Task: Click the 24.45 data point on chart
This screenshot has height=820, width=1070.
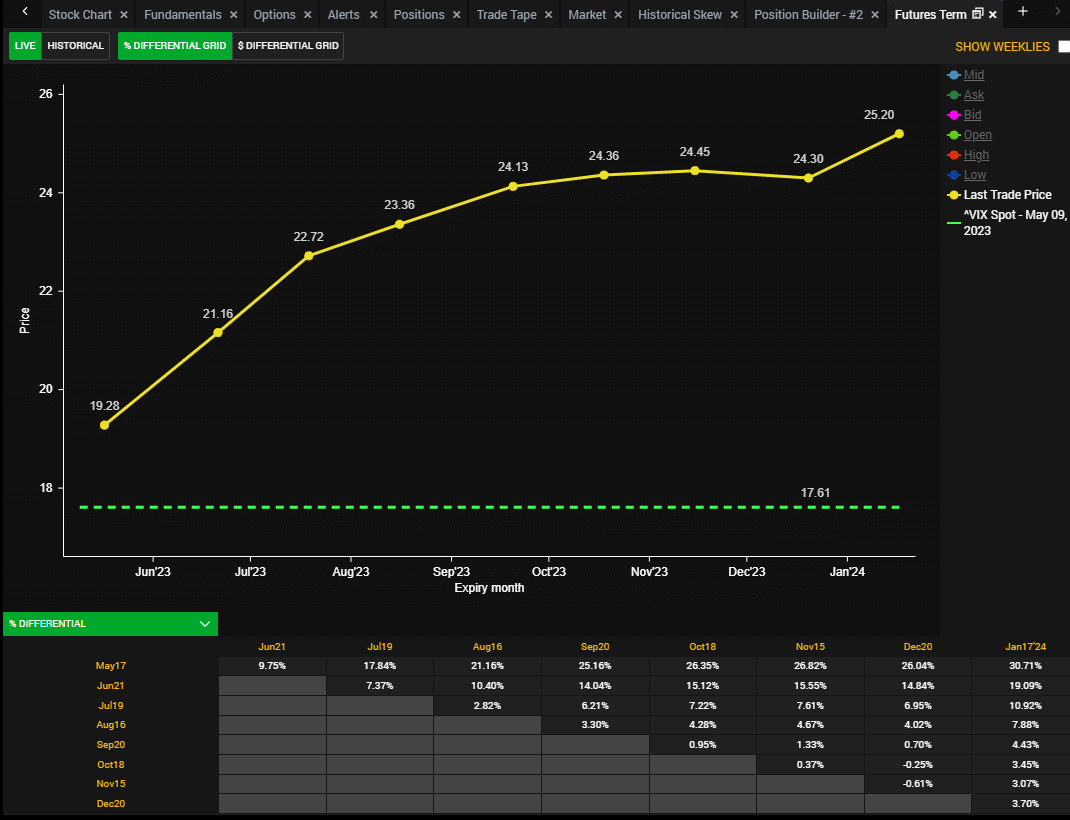Action: point(695,171)
